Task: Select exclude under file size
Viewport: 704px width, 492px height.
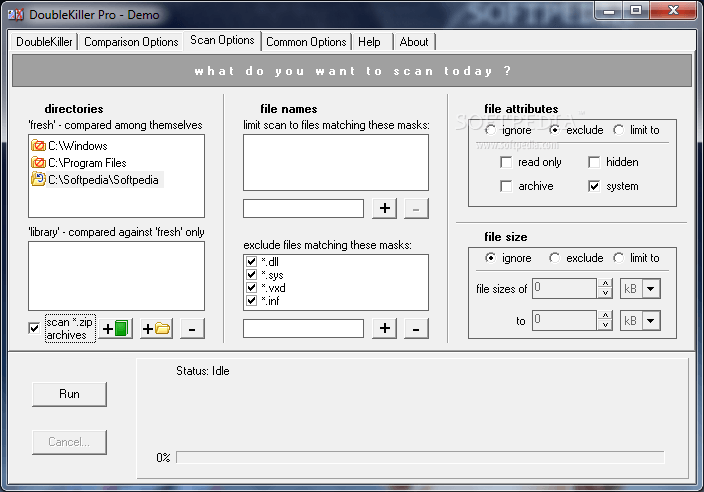Action: pyautogui.click(x=554, y=258)
